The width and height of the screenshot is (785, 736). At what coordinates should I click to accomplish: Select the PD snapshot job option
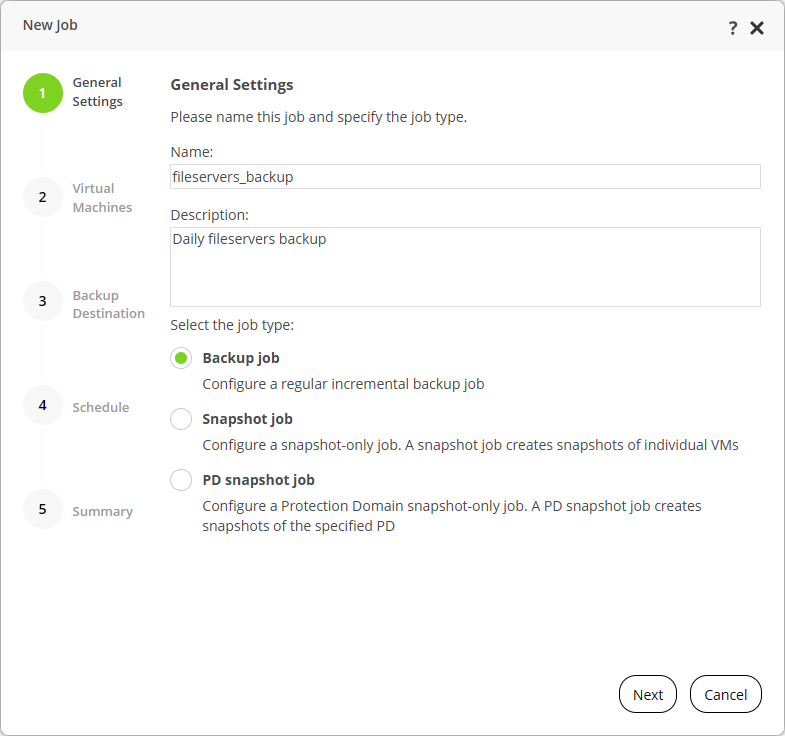point(181,480)
